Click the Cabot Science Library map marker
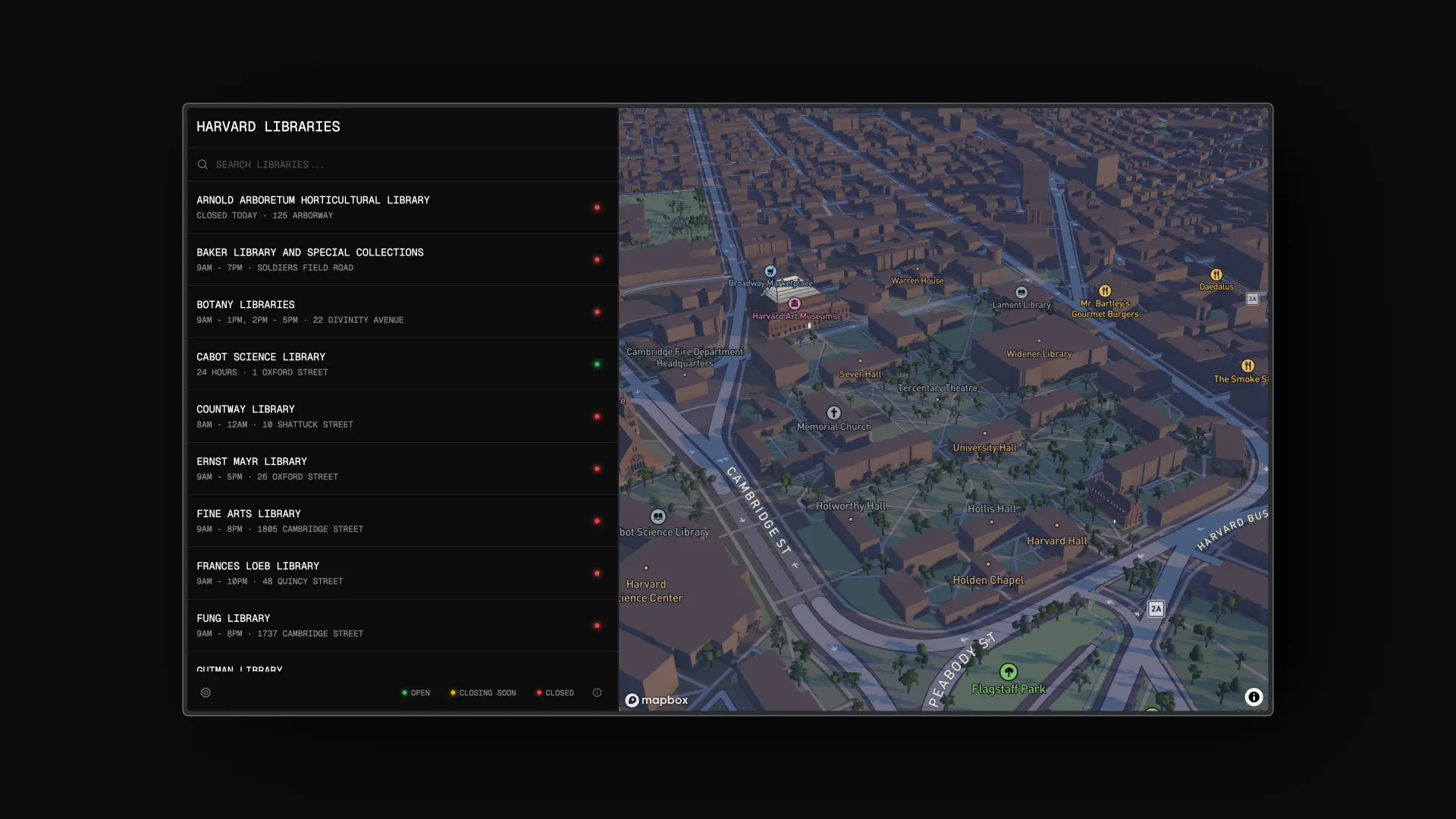The image size is (1456, 819). pyautogui.click(x=657, y=516)
